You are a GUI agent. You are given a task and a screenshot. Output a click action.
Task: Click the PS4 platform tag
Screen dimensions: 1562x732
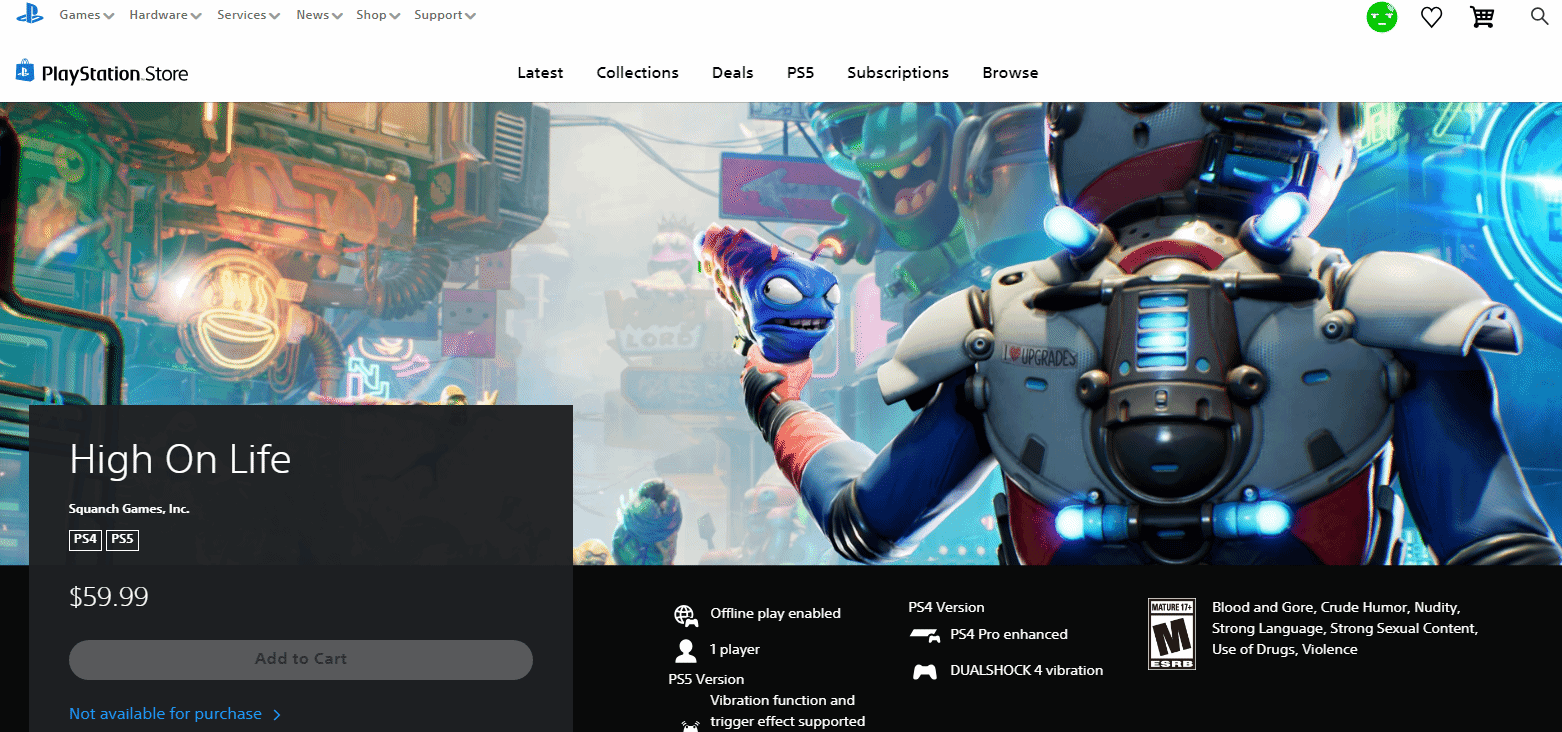85,540
